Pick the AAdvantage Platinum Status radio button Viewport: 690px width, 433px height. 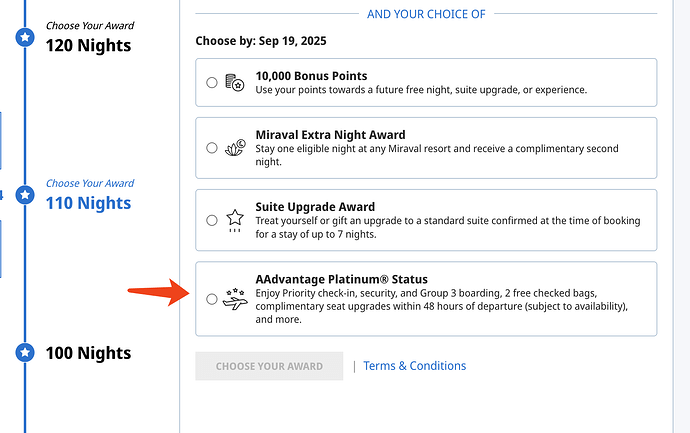click(x=212, y=299)
